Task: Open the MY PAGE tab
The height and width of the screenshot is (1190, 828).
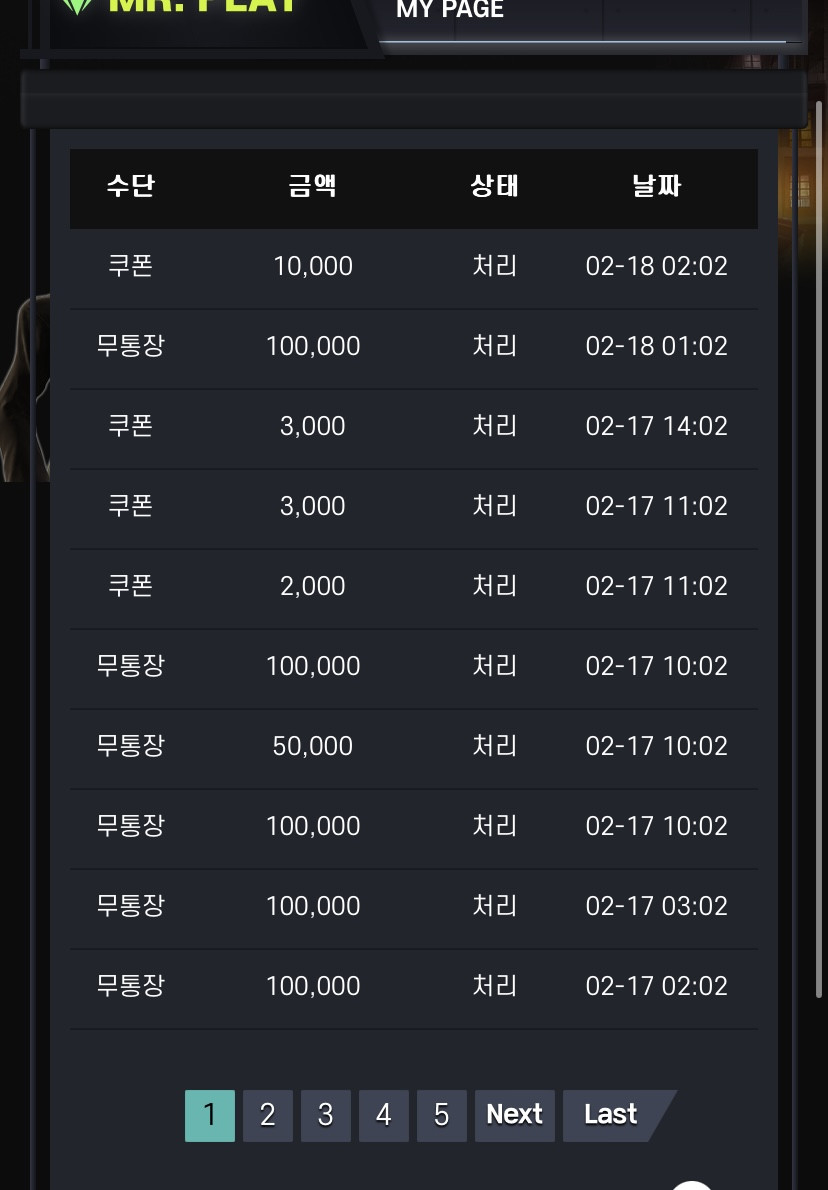Action: click(x=449, y=9)
